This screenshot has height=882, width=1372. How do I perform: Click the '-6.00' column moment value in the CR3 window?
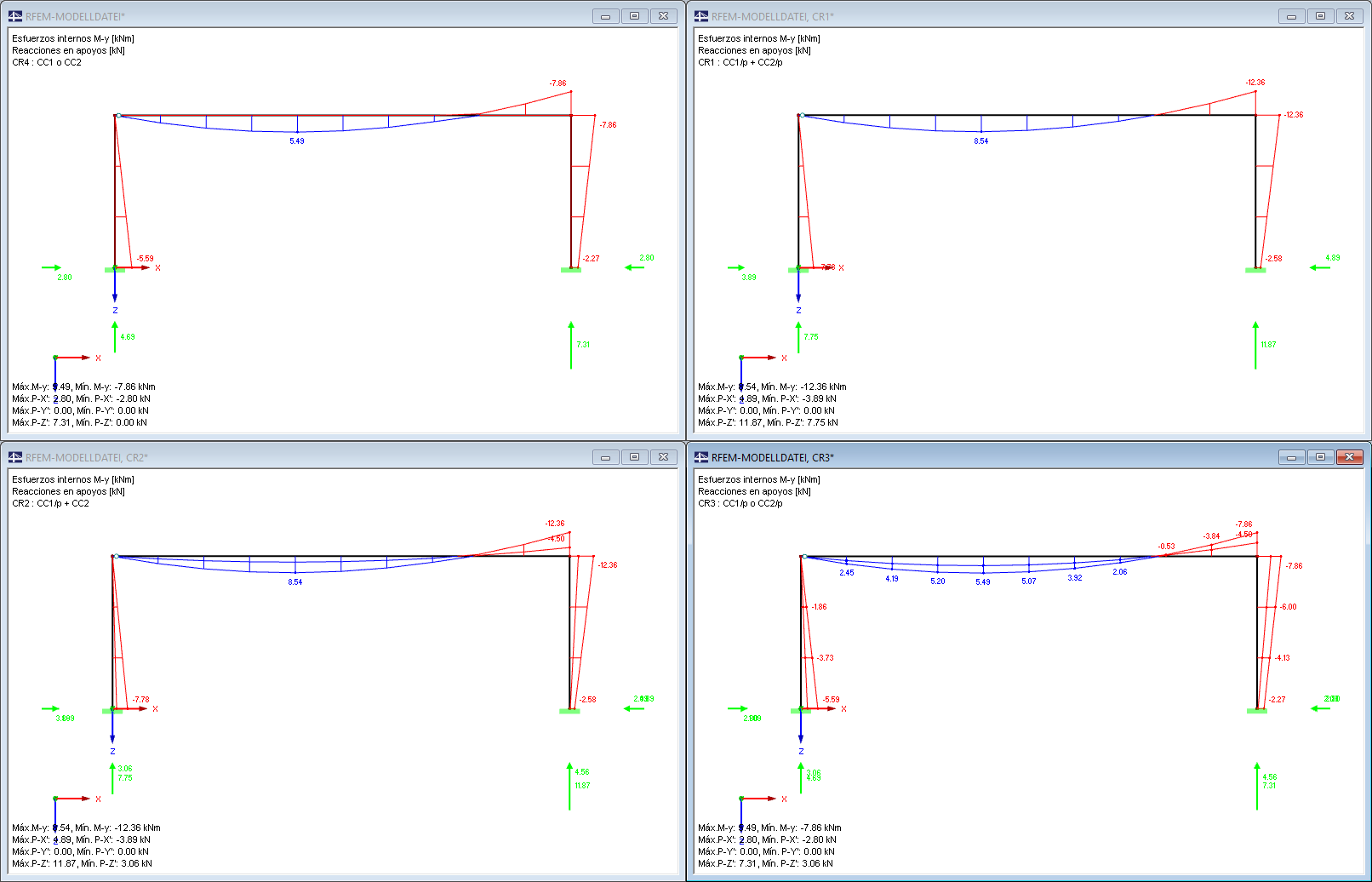click(x=1289, y=607)
